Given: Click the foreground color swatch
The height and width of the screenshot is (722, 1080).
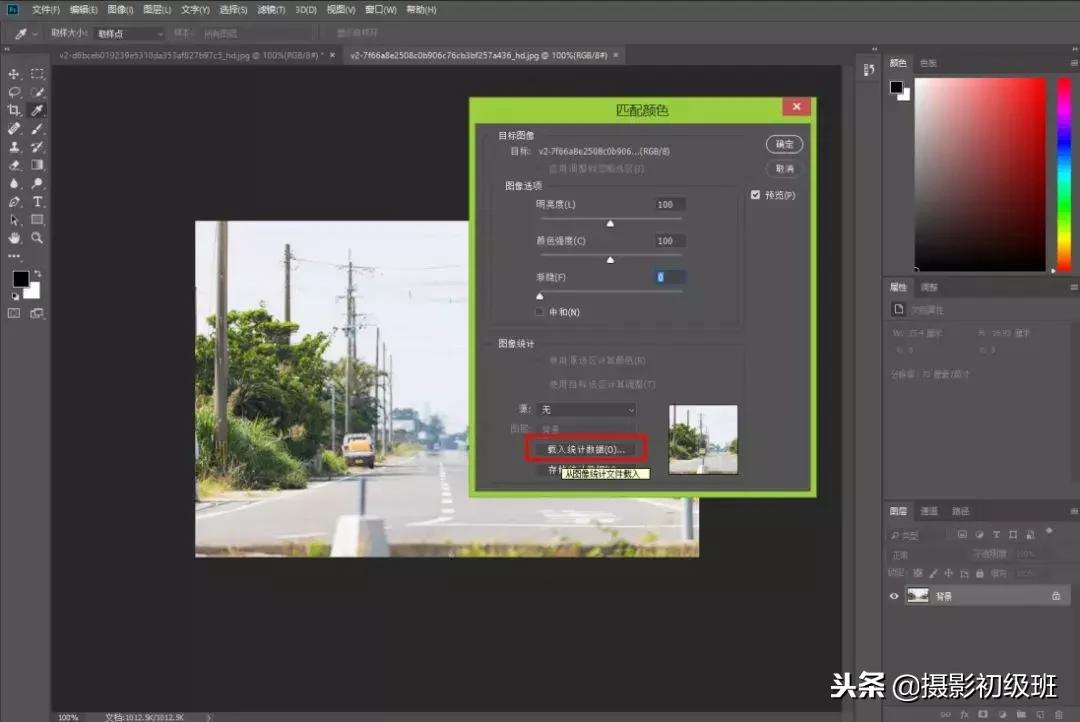Looking at the screenshot, I should 22,277.
